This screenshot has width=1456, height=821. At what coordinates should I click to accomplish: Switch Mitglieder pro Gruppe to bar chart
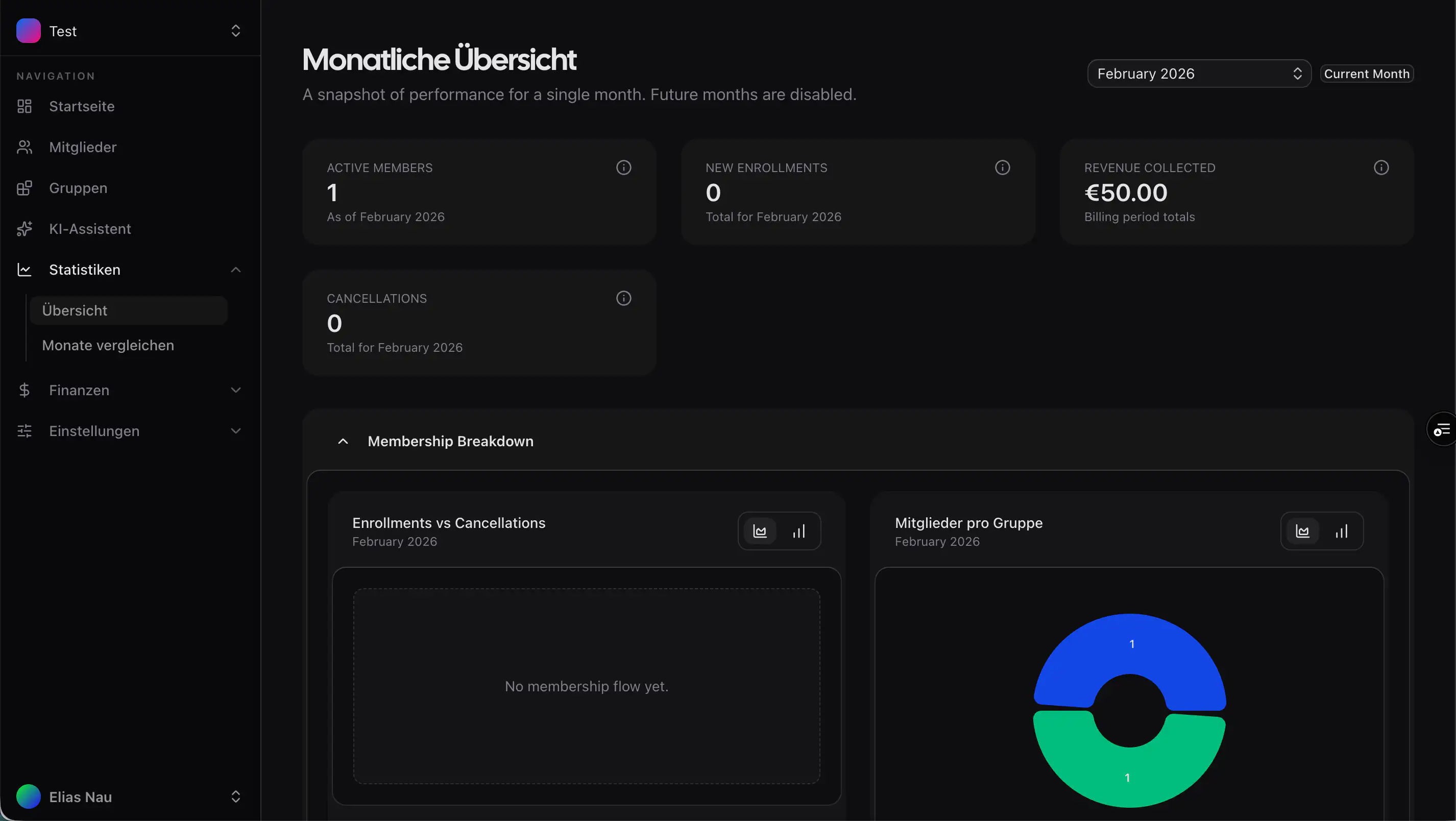pos(1341,532)
